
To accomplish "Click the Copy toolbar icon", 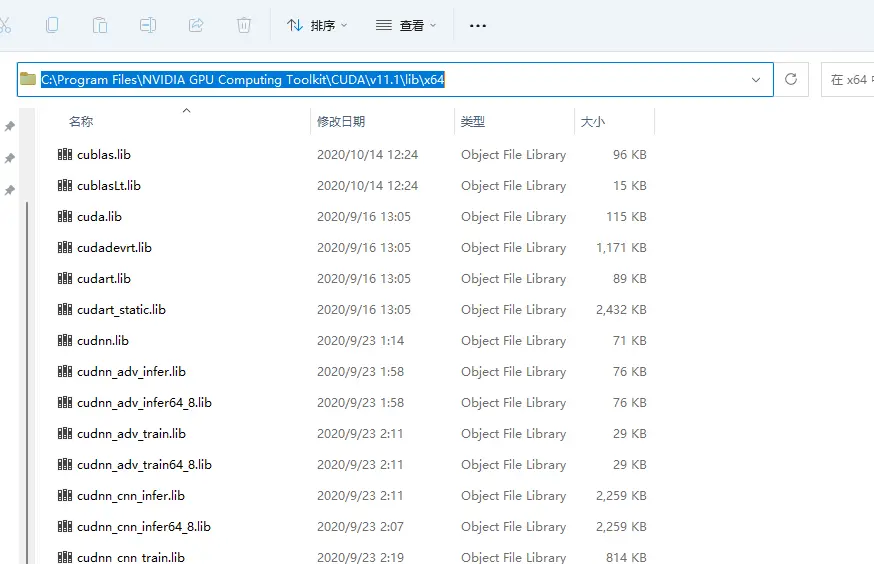I will pos(52,25).
